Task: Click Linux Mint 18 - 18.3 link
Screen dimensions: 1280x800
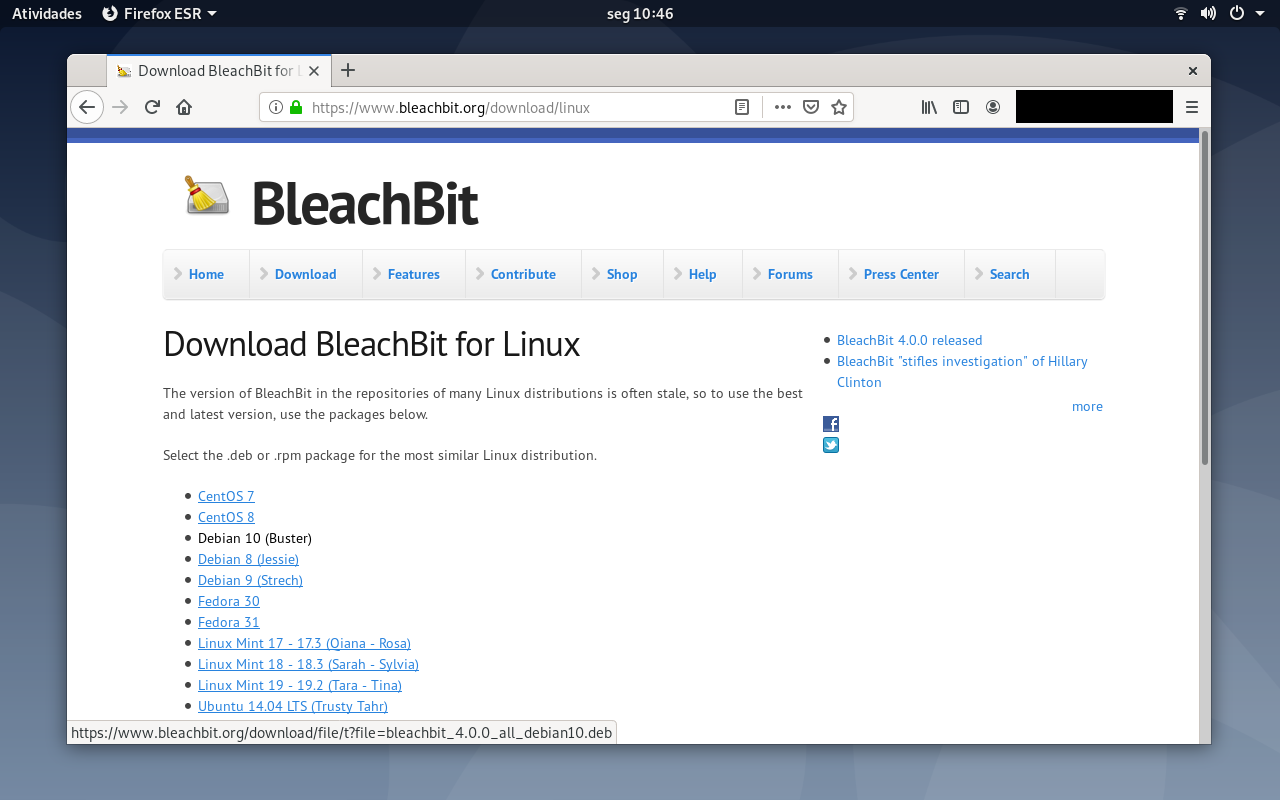Action: pos(308,664)
